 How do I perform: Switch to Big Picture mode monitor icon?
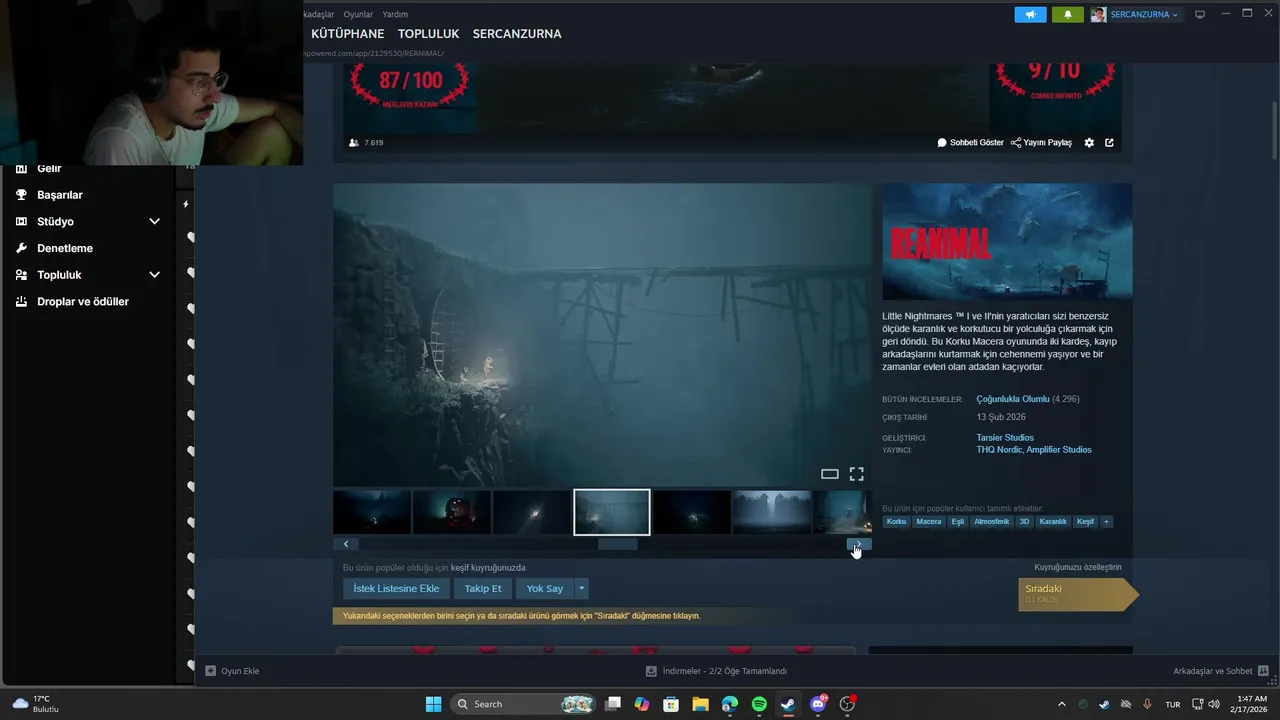(1200, 14)
